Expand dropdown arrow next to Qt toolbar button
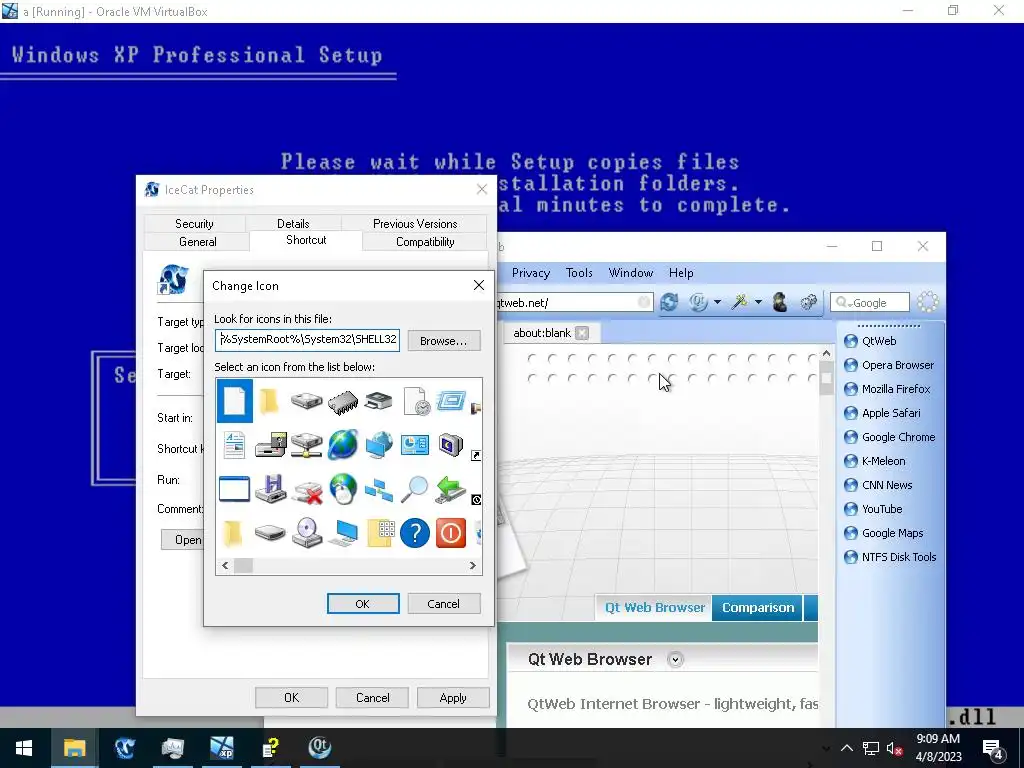This screenshot has height=768, width=1024. 717,302
